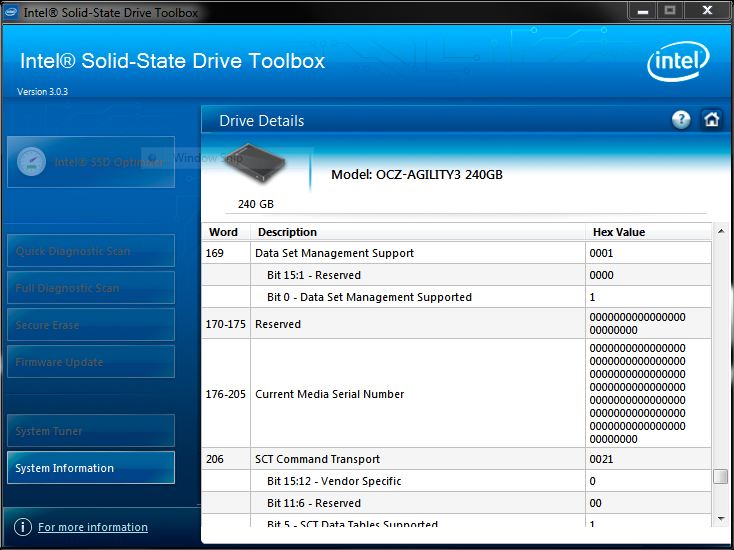Go to the home screen icon
Viewport: 734px width, 550px height.
(x=712, y=119)
